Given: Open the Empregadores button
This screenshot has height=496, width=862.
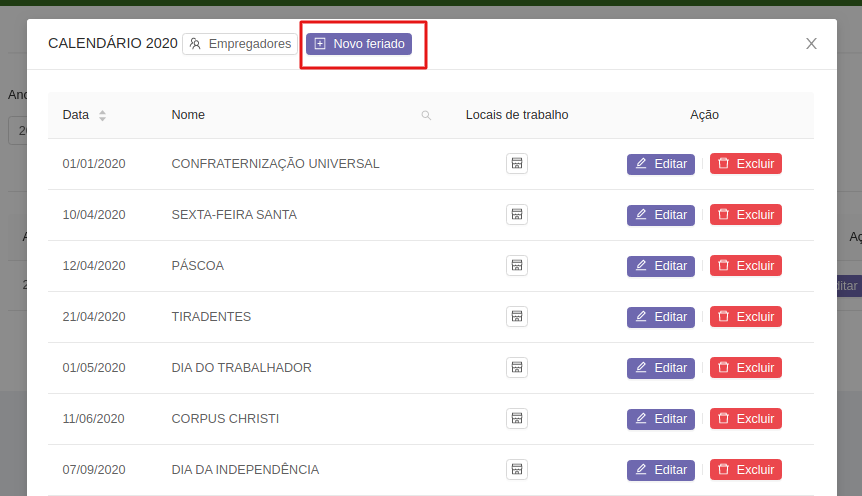Looking at the screenshot, I should (240, 44).
